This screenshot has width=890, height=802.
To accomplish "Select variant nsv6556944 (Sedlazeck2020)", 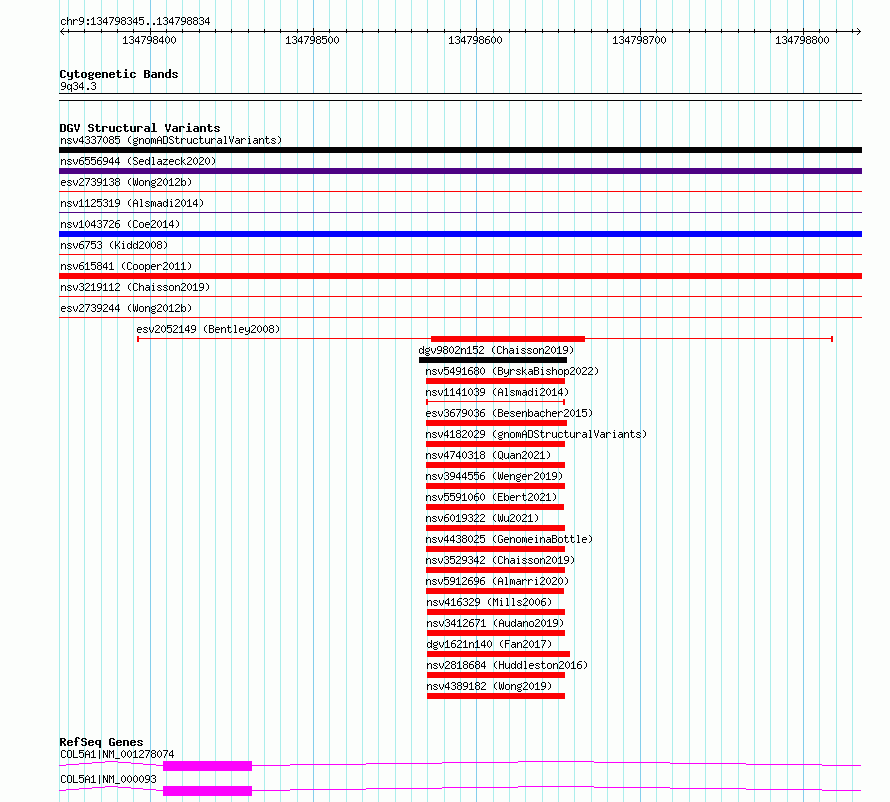I will coord(138,161).
